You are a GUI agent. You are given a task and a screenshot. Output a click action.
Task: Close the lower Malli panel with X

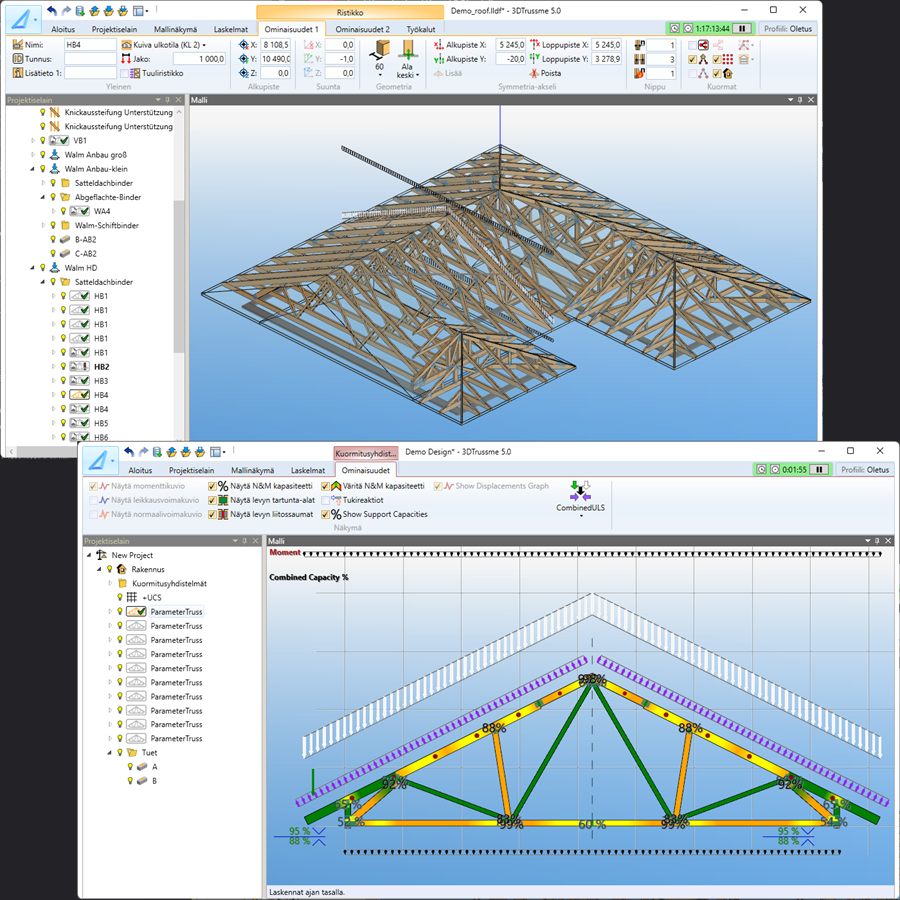pyautogui.click(x=888, y=541)
